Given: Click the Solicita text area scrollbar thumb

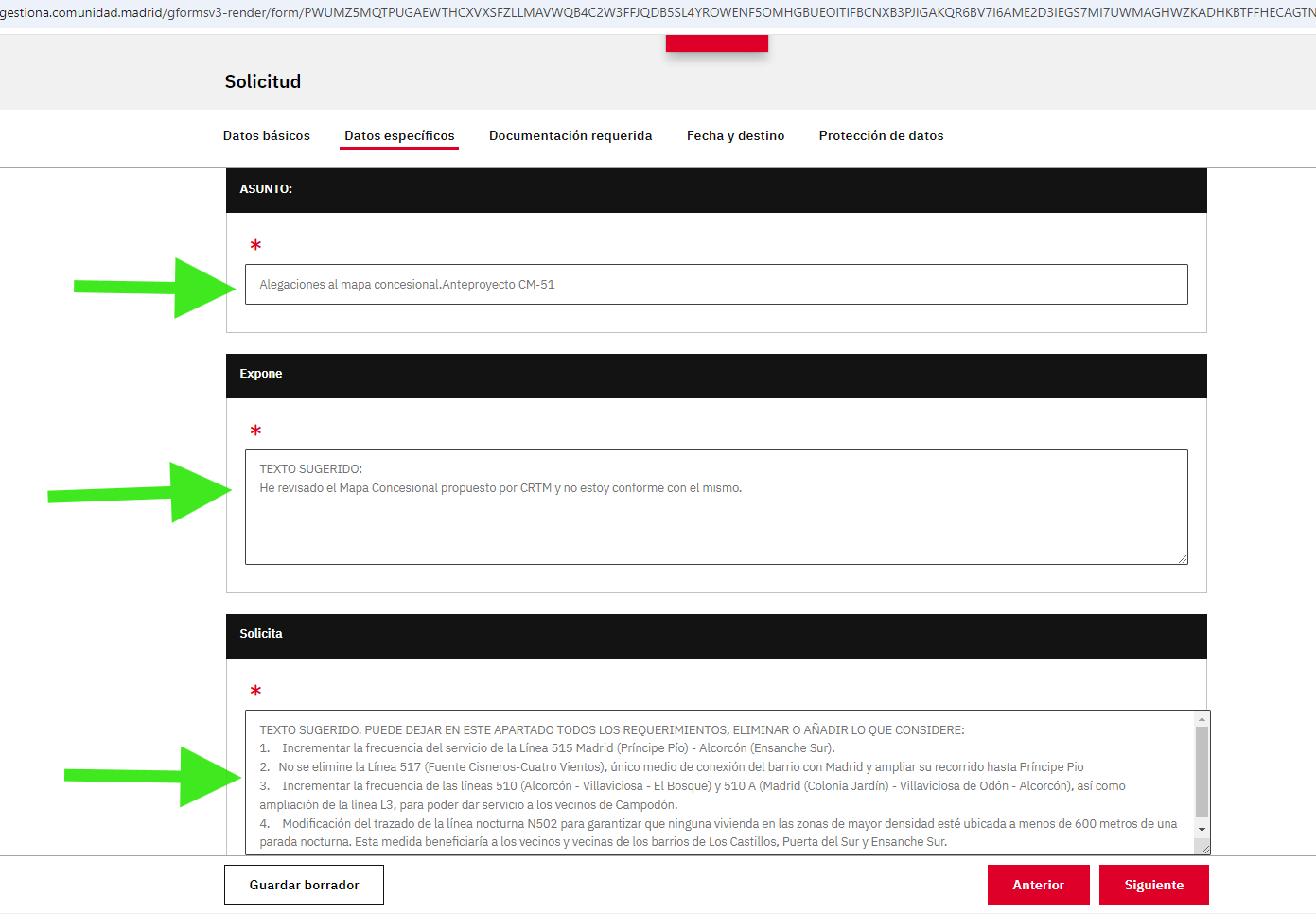Looking at the screenshot, I should [x=1202, y=771].
